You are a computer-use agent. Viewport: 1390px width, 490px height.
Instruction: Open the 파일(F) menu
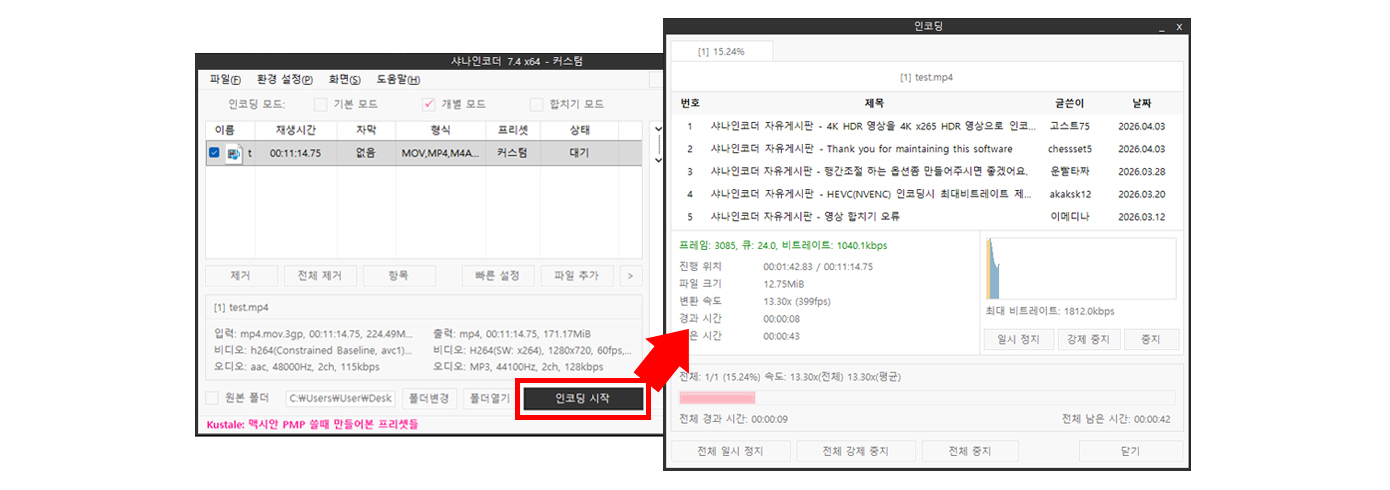[225, 80]
